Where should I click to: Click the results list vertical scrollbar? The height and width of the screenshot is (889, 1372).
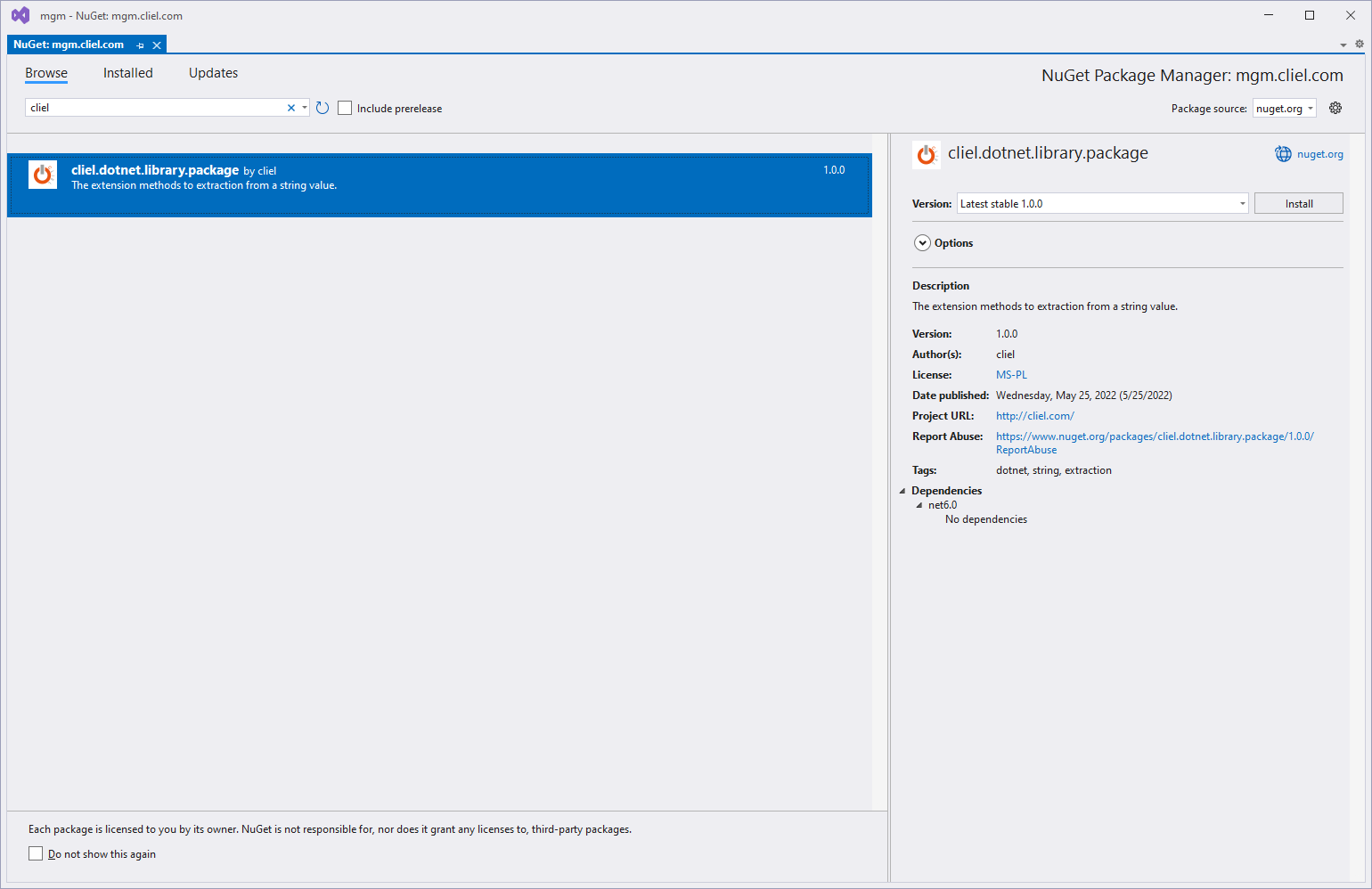click(880, 472)
